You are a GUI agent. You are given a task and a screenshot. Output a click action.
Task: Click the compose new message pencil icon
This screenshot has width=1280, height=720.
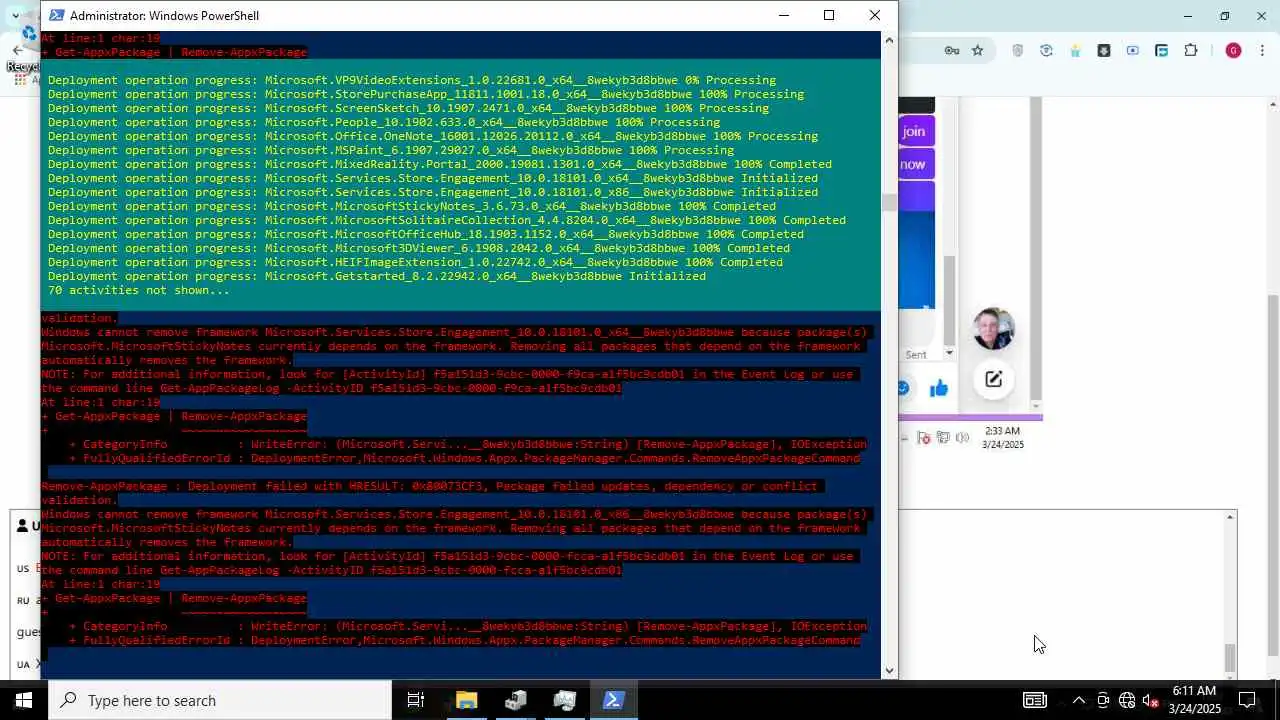pyautogui.click(x=993, y=379)
